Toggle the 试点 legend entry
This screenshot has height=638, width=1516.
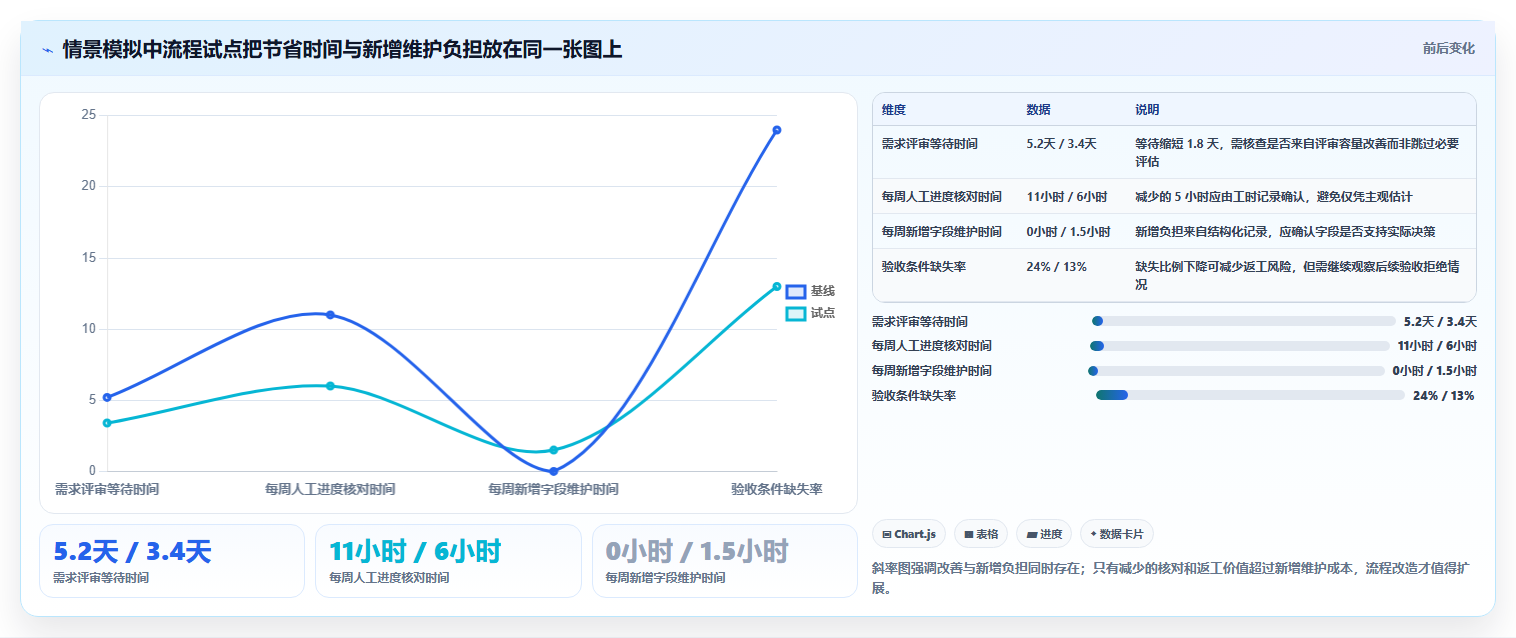(810, 313)
